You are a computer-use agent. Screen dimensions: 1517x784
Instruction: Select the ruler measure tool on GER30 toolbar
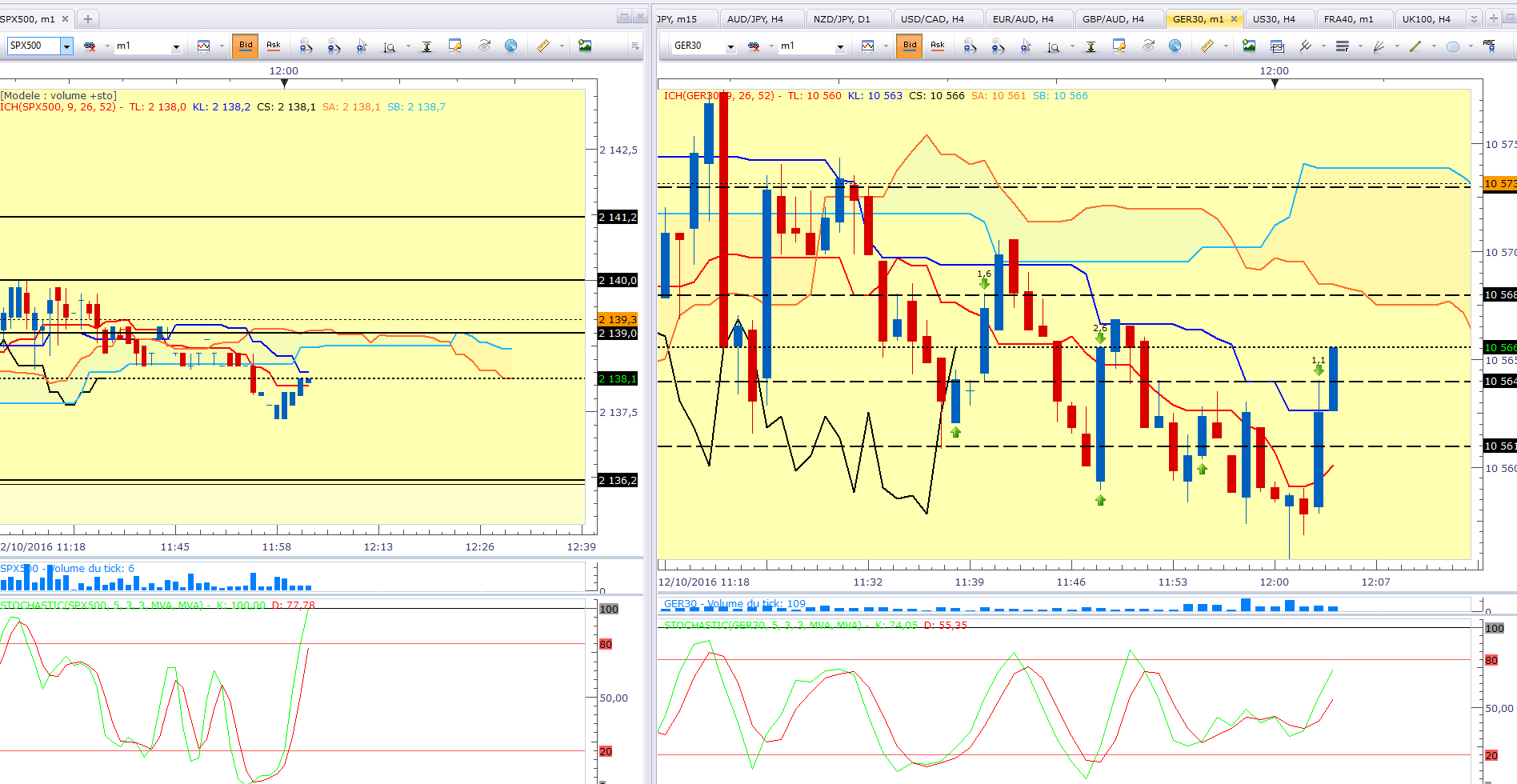click(x=1207, y=46)
